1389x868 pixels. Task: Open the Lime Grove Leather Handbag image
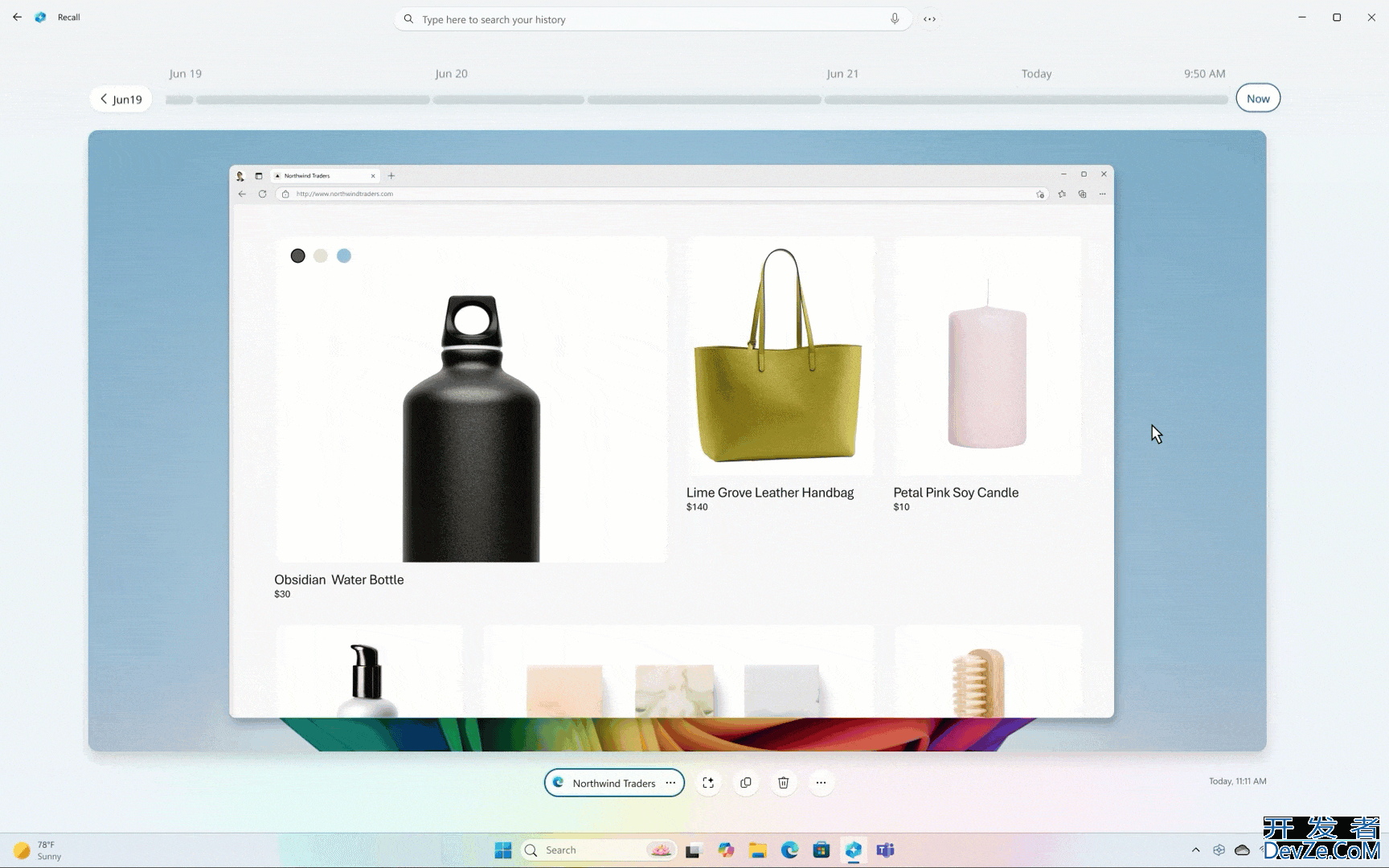coord(780,355)
